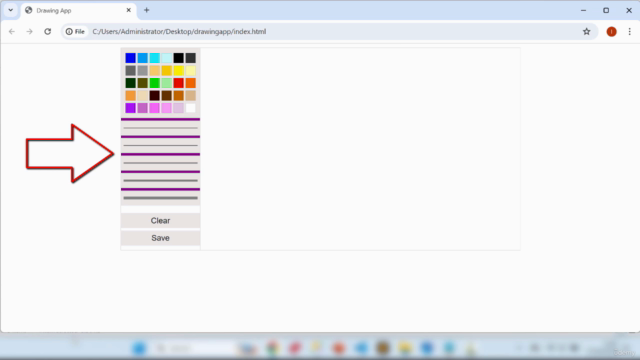This screenshot has height=360, width=640.
Task: Select the Drawing App tab
Action: coord(78,10)
